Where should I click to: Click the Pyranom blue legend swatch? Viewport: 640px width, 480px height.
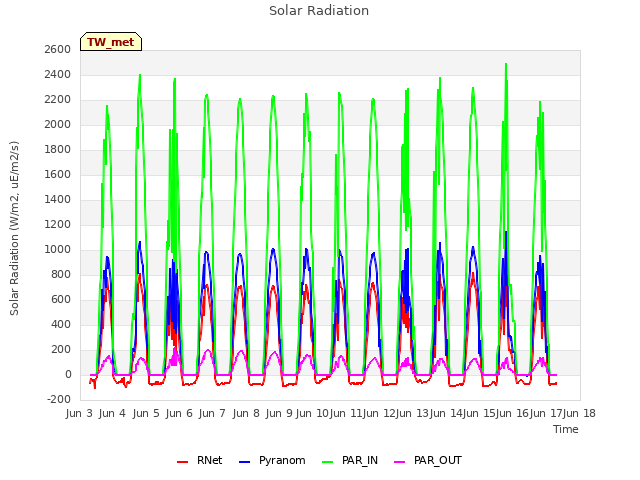244,462
